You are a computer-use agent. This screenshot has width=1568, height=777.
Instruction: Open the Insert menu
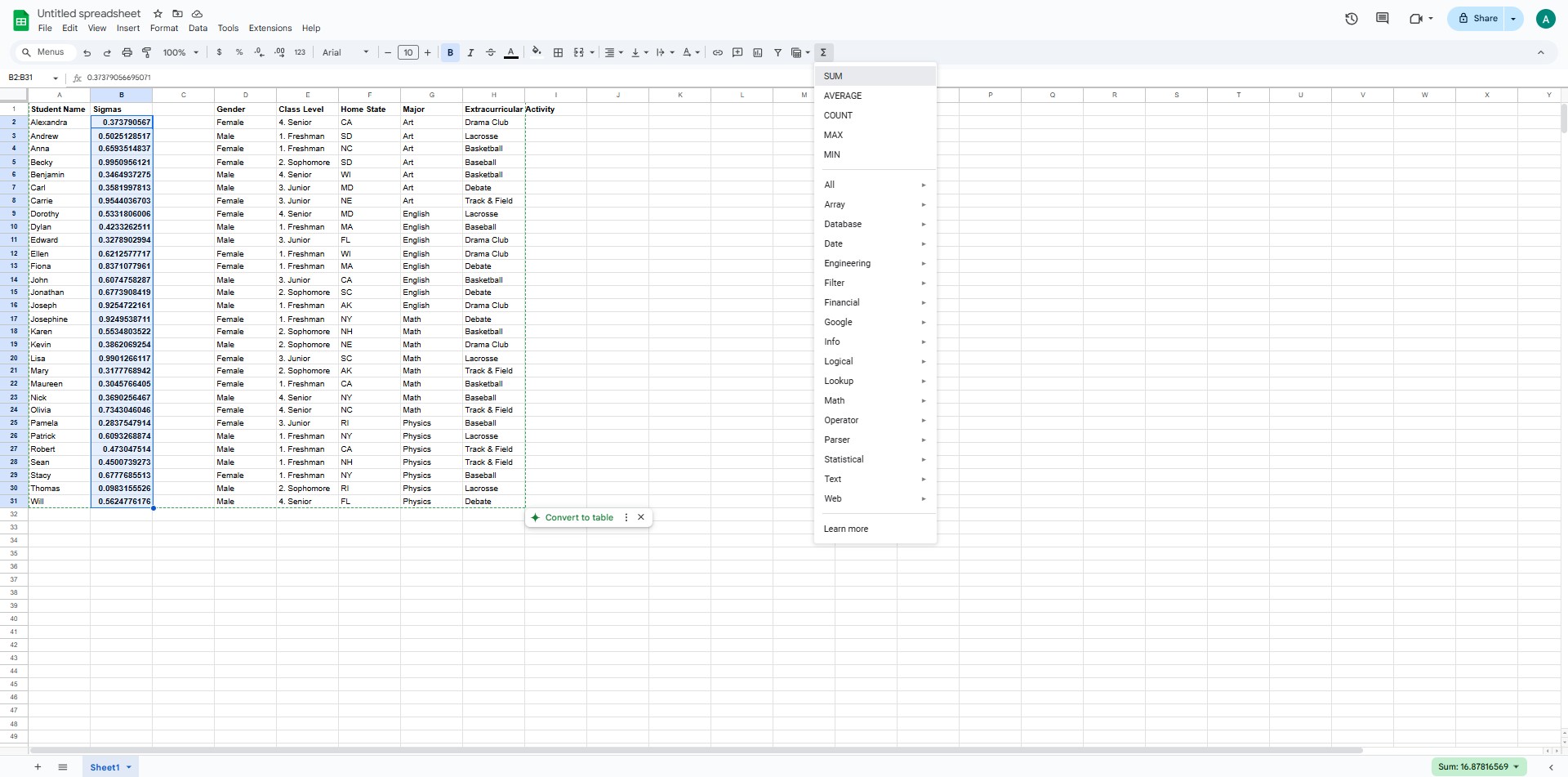pos(128,28)
